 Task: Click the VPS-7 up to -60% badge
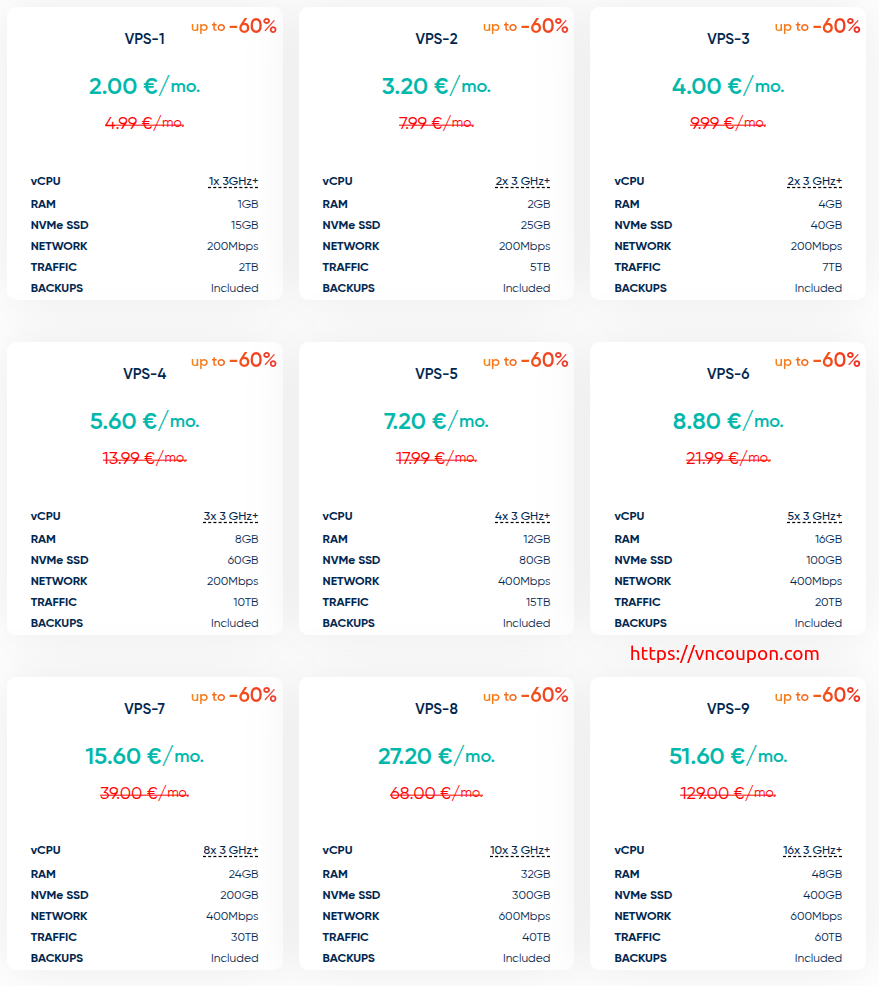[x=233, y=695]
